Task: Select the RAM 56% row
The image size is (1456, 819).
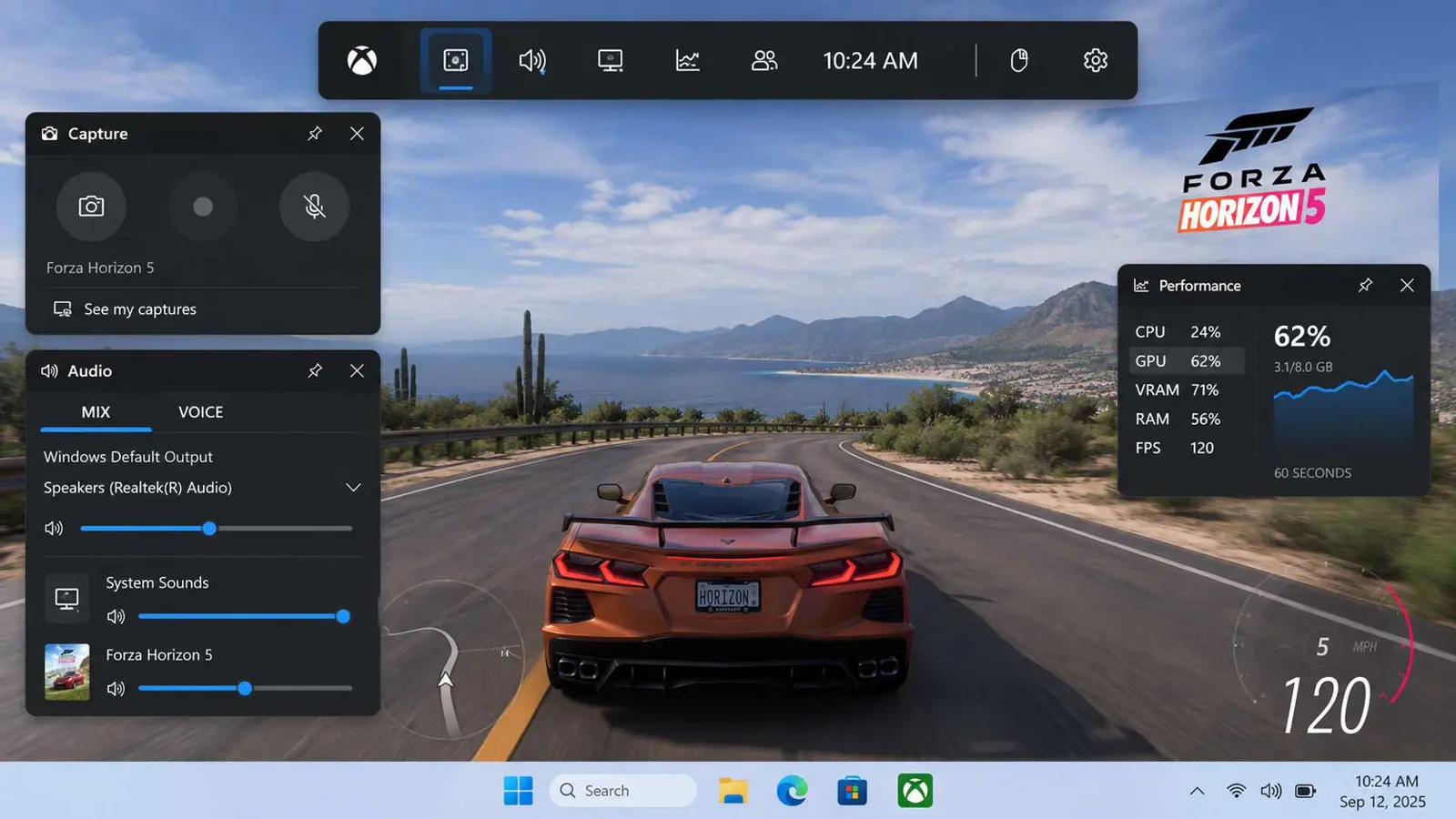Action: point(1187,420)
